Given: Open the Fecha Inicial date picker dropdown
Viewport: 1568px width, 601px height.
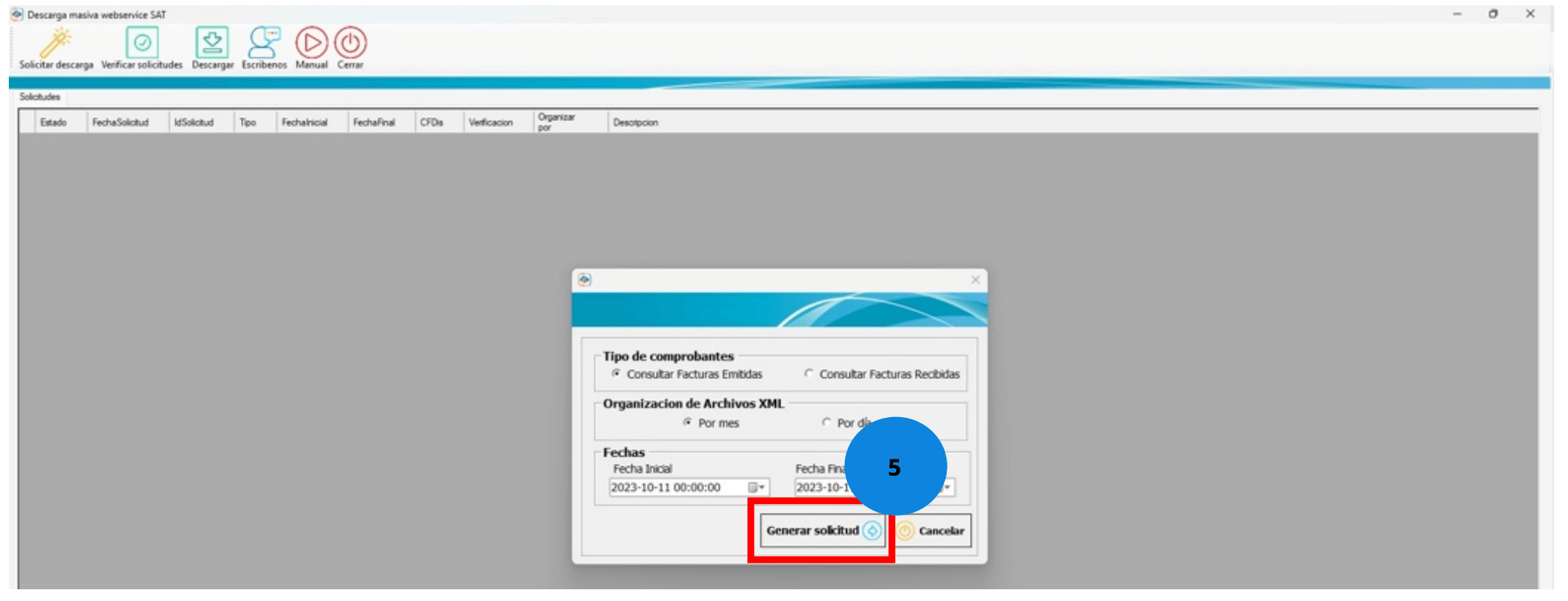Looking at the screenshot, I should coord(756,488).
